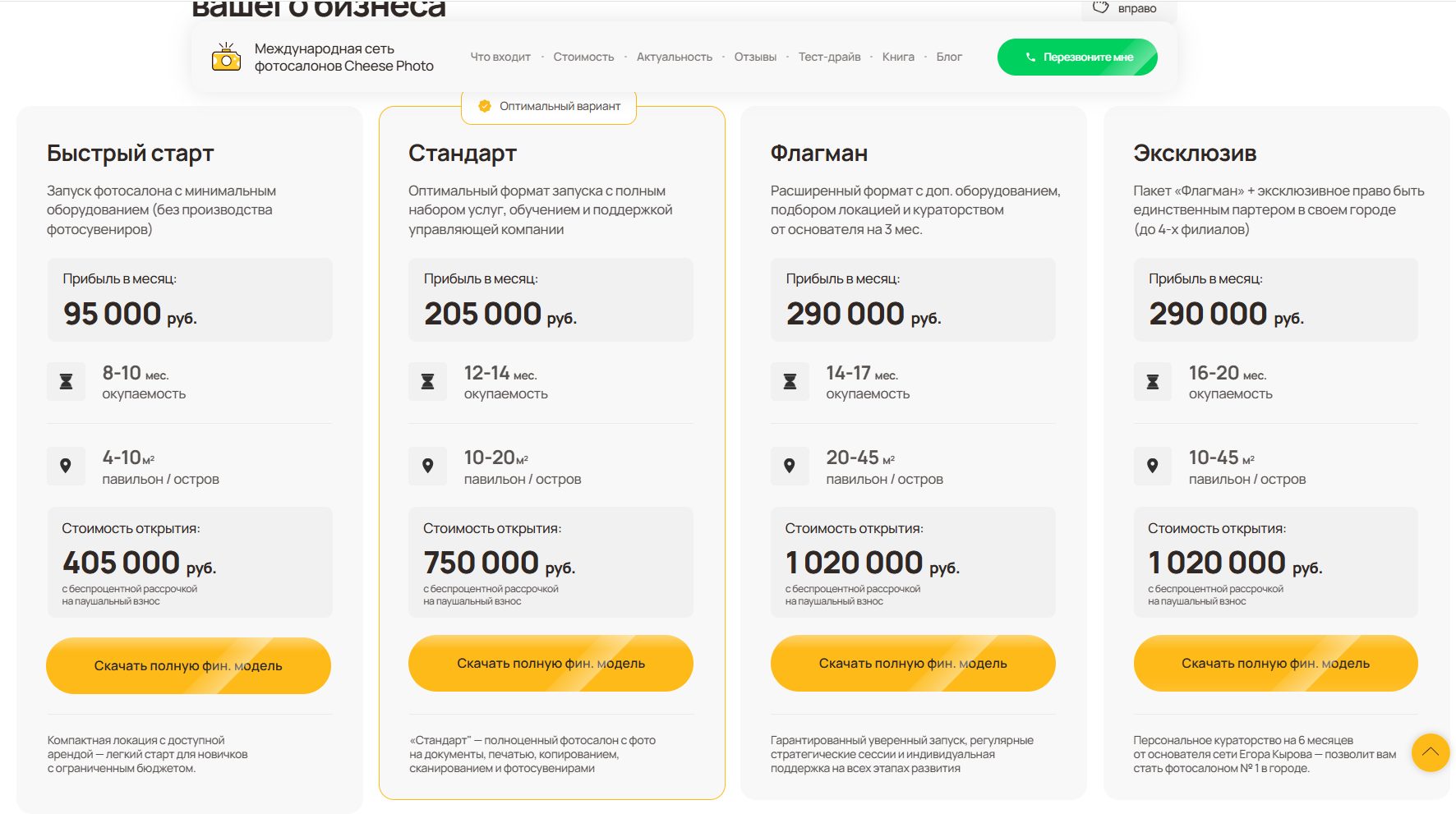1456x814 pixels.
Task: Open the Актуальность menu link
Action: click(674, 57)
